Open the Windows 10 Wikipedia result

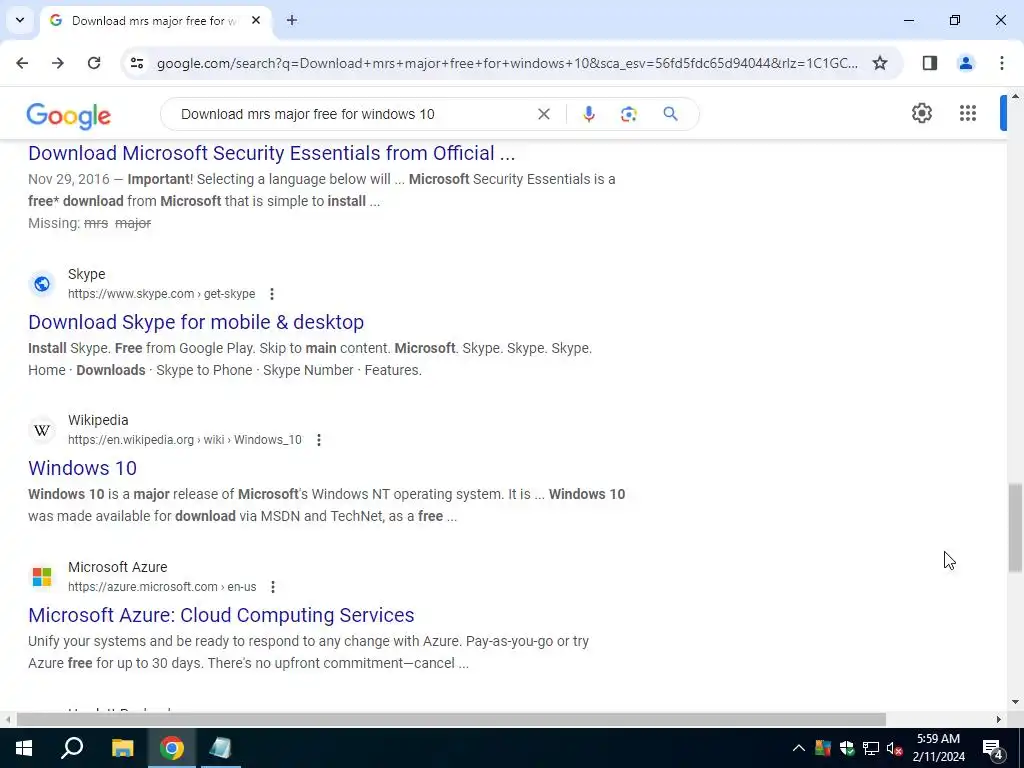click(x=82, y=468)
